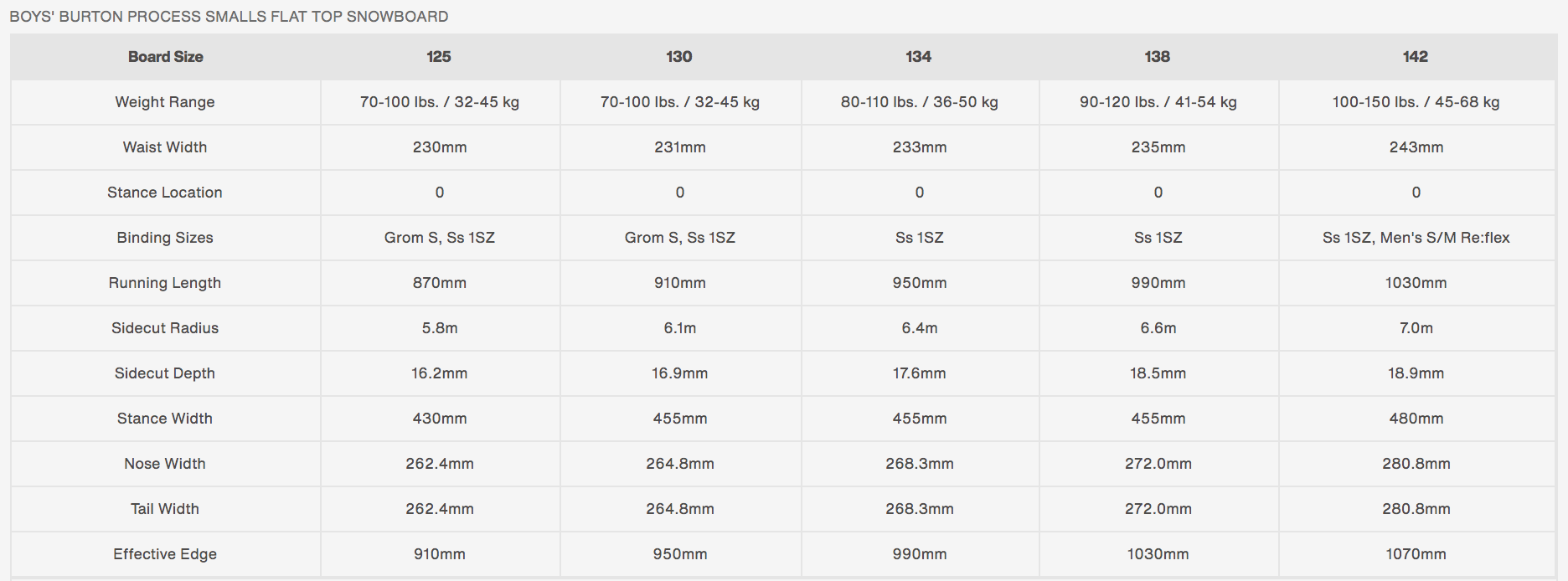The height and width of the screenshot is (581, 1568).
Task: Click the 100-150 lbs. / 45-68 kg cell
Action: tap(1416, 102)
